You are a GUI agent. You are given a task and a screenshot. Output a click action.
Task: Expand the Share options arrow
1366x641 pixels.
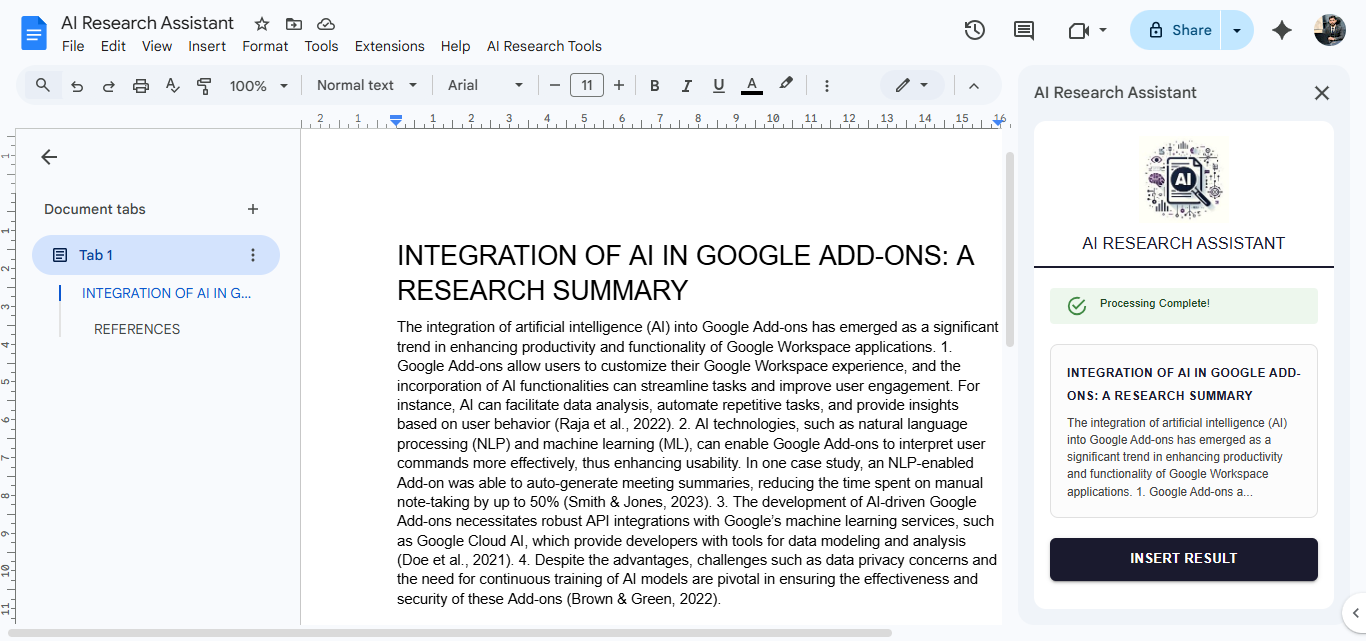coord(1236,30)
